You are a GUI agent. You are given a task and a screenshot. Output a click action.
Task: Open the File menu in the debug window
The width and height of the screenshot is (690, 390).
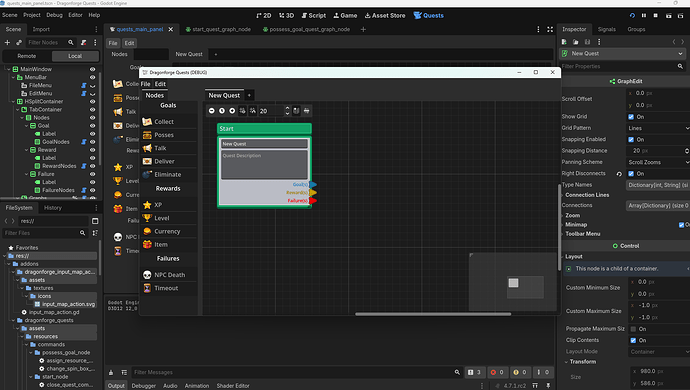pos(145,84)
